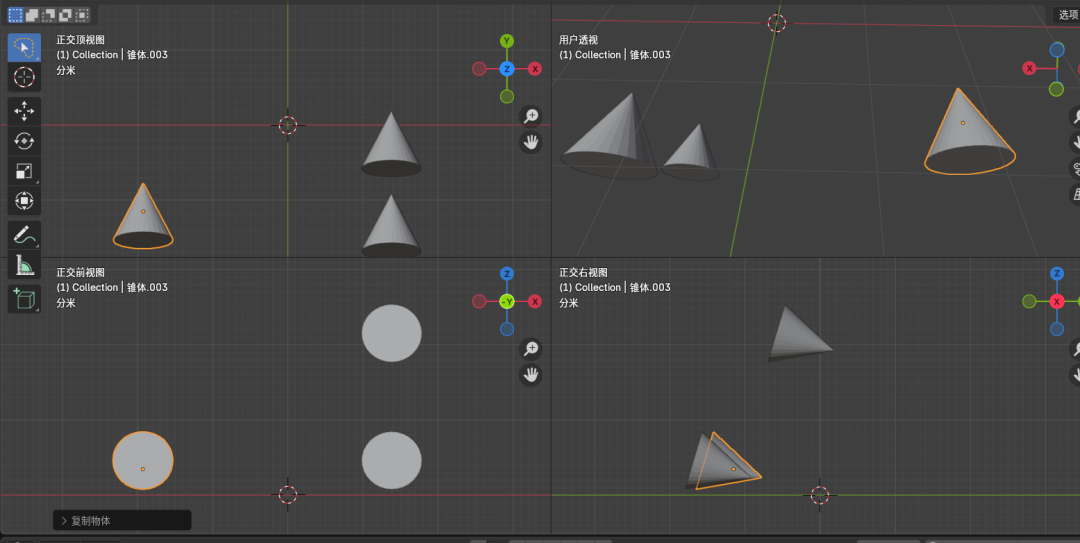Select the Scale tool

click(24, 171)
